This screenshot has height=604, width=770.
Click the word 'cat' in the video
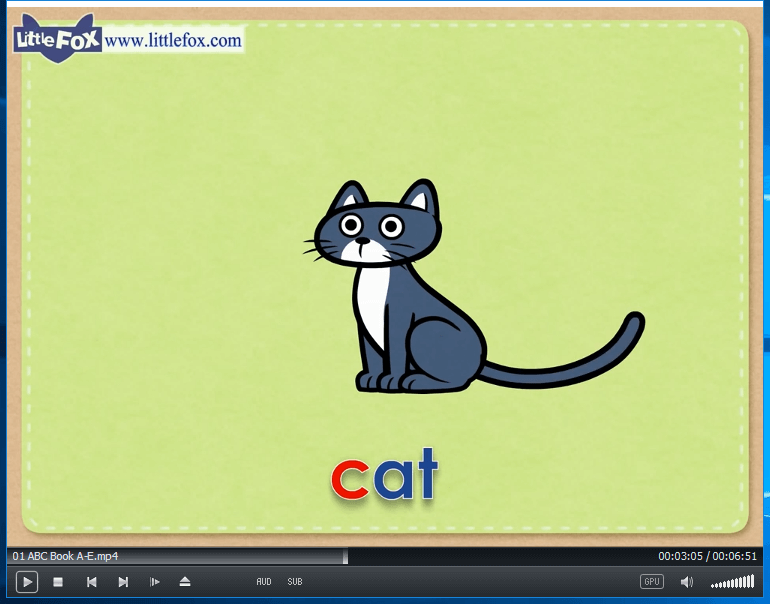(x=385, y=475)
